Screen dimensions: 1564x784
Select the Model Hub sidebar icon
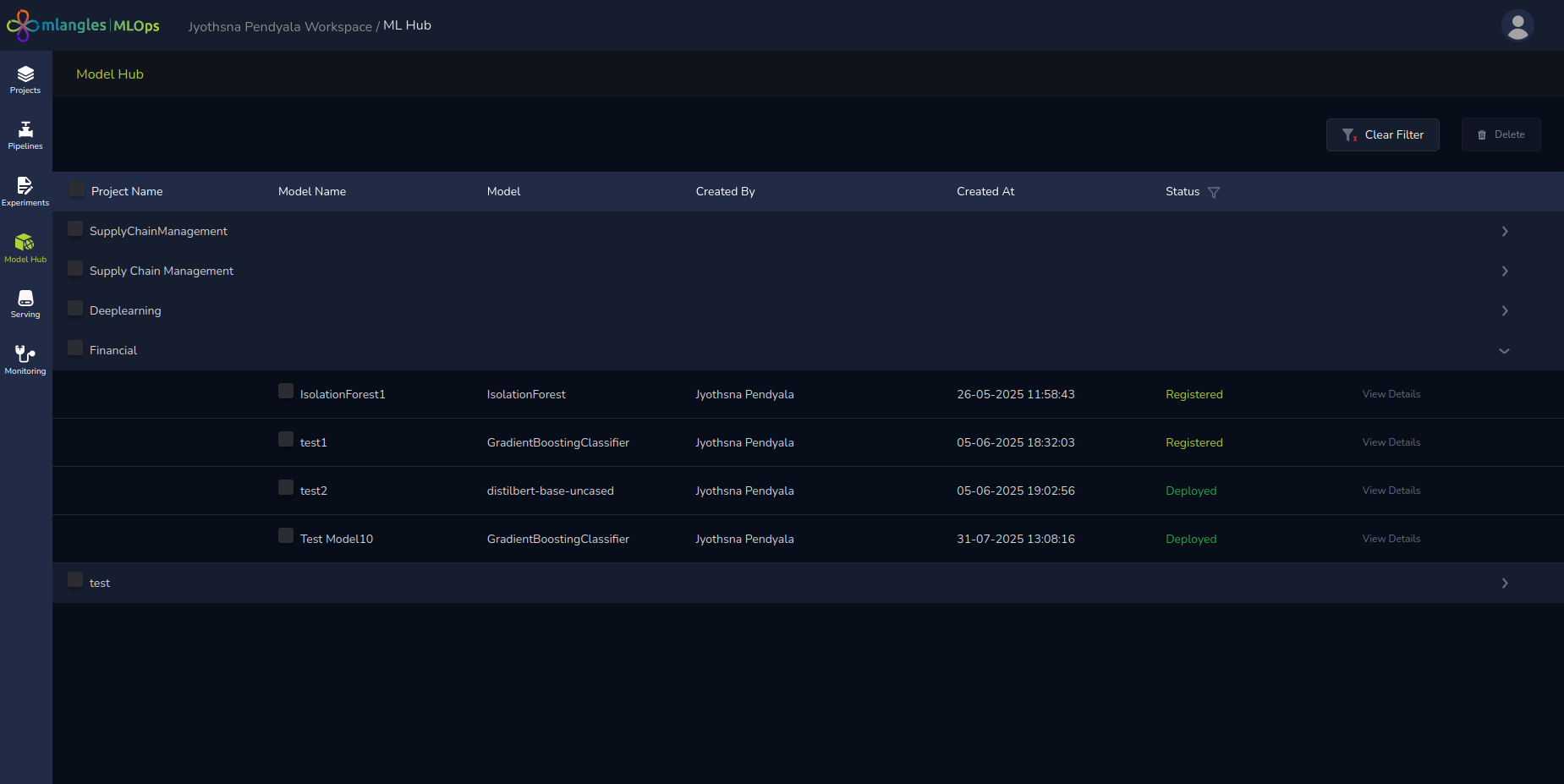coord(25,248)
